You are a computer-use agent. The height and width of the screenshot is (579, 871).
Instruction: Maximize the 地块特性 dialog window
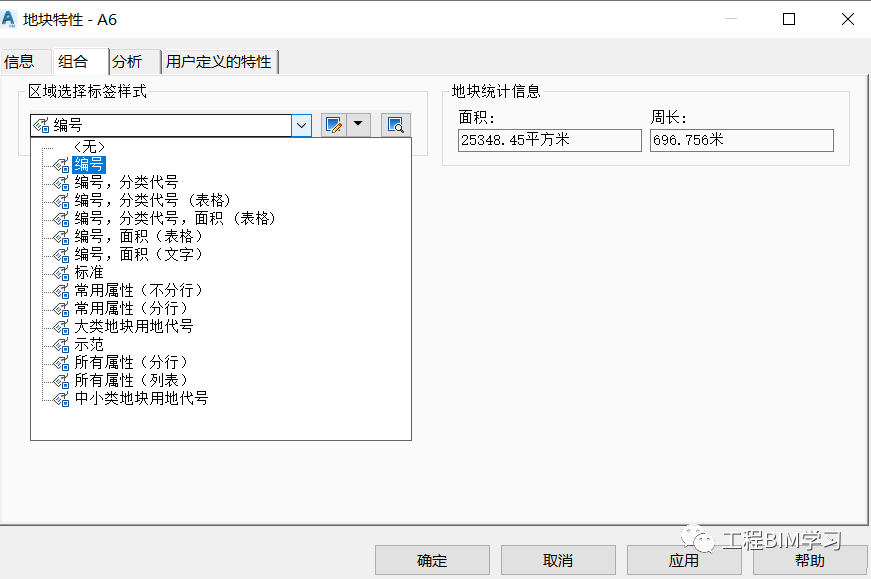coord(789,19)
